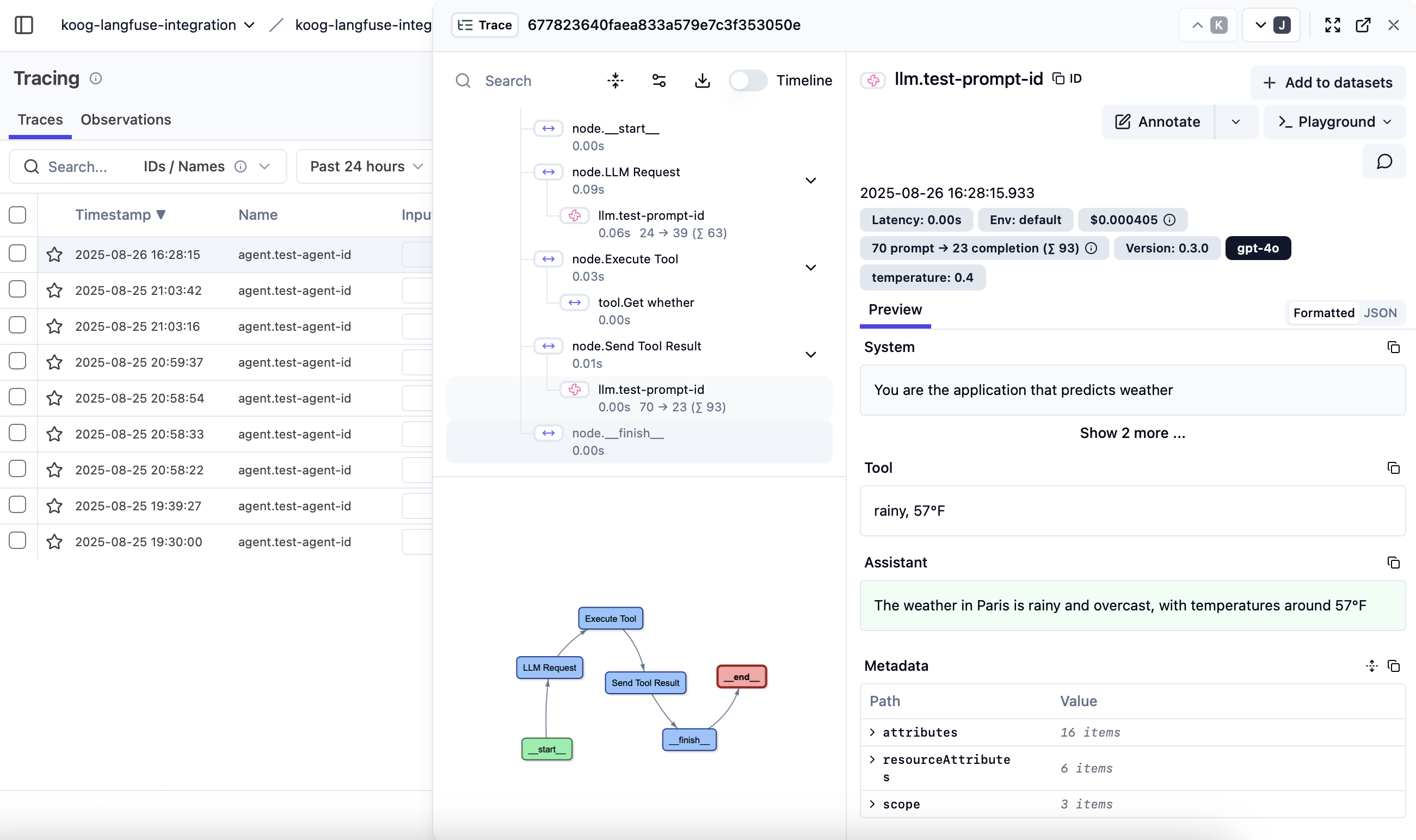Copy the observation ID
The image size is (1416, 840).
(1067, 78)
